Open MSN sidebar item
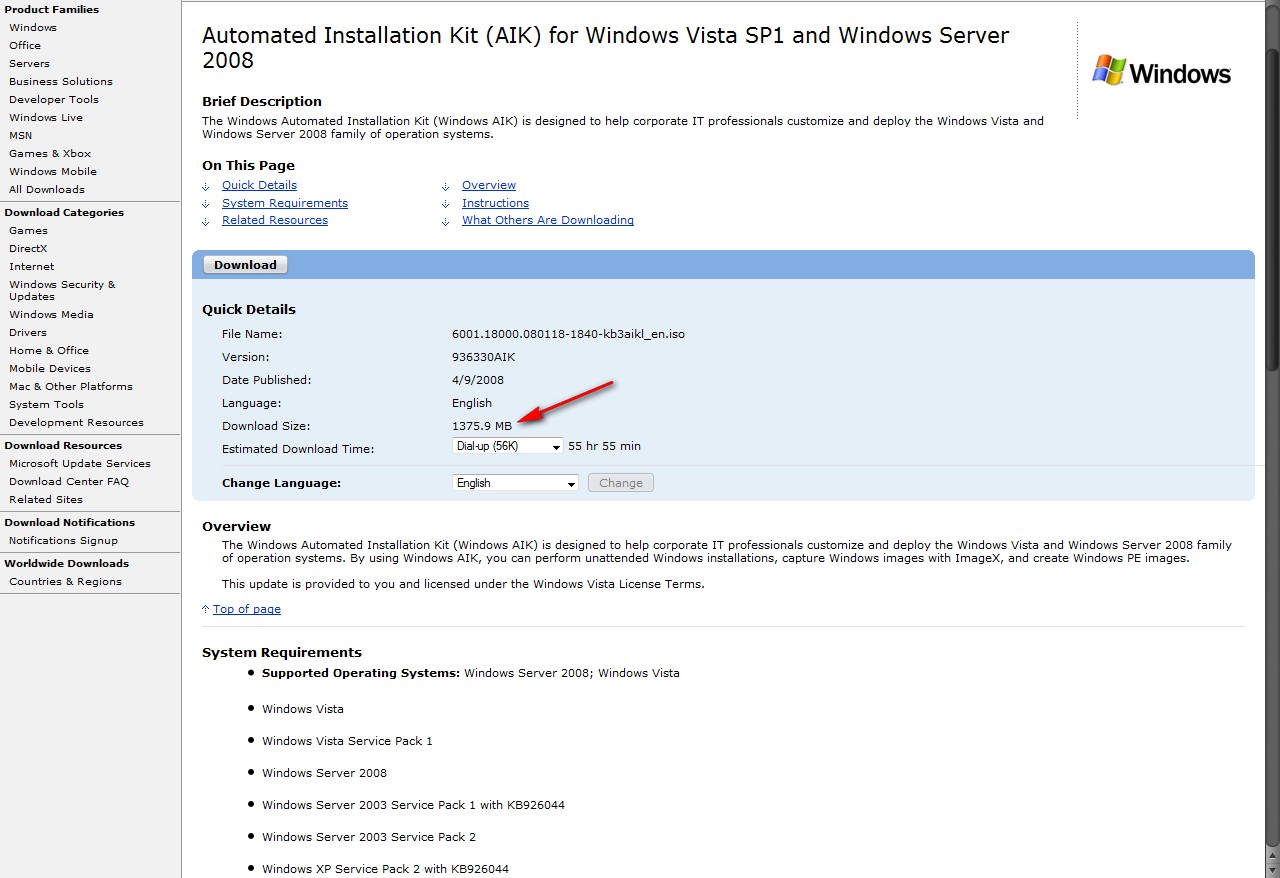The height and width of the screenshot is (878, 1280). pos(21,136)
